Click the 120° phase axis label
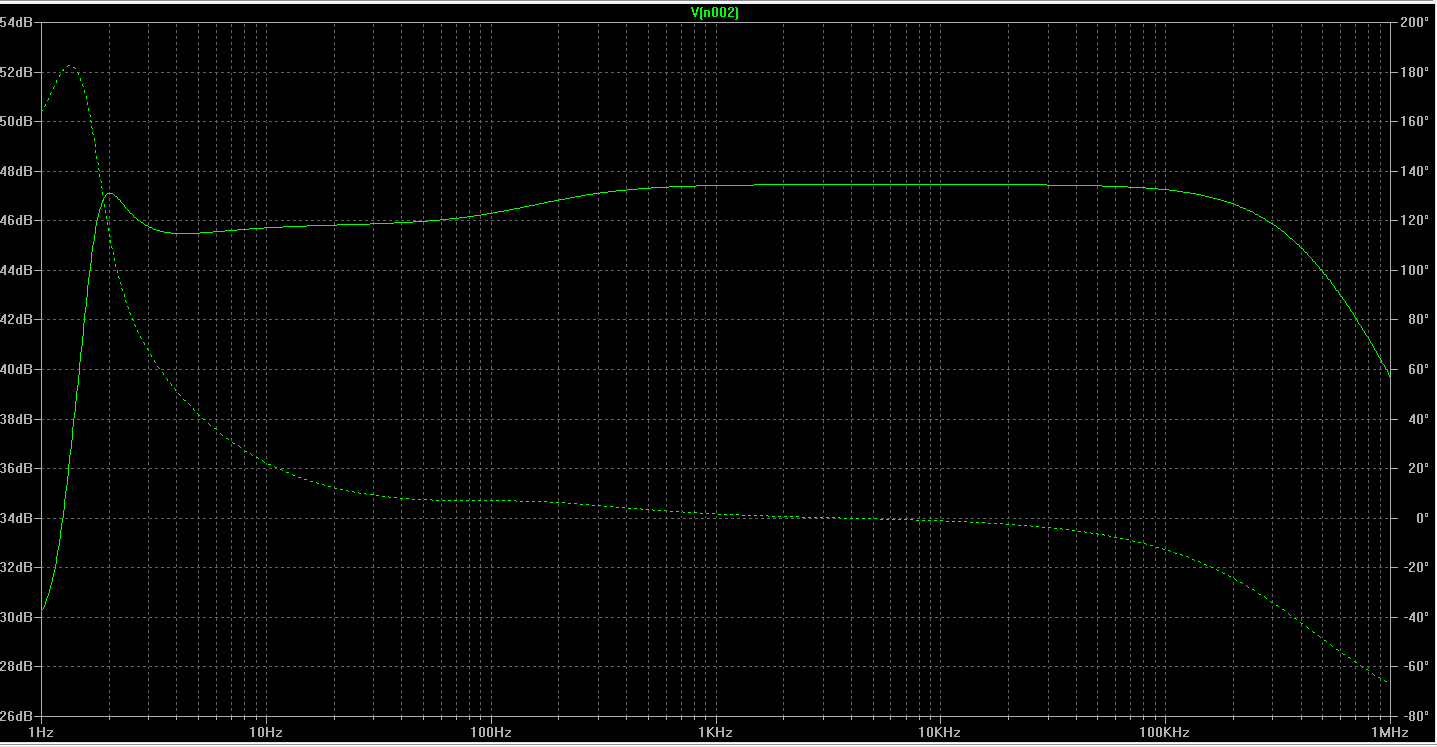1437x747 pixels. point(1416,220)
